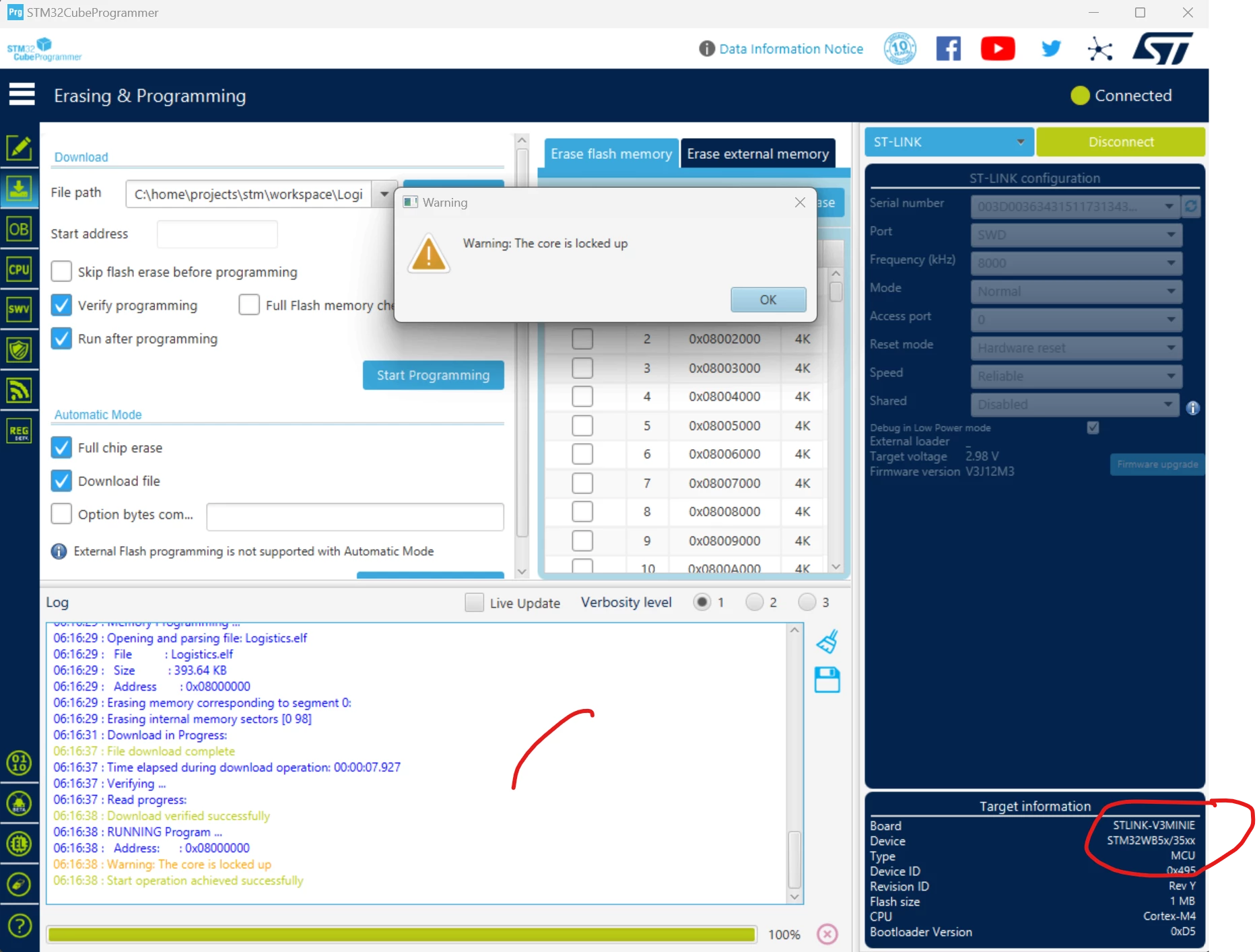Enable Live Update for the log

coord(474,603)
